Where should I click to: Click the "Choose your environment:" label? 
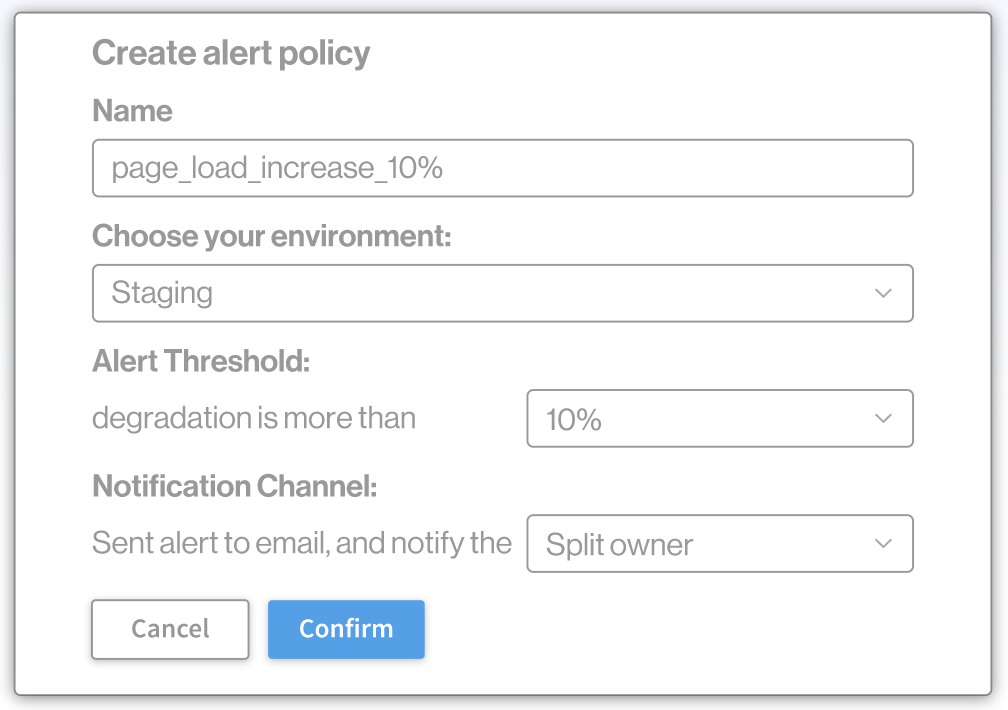pyautogui.click(x=272, y=236)
